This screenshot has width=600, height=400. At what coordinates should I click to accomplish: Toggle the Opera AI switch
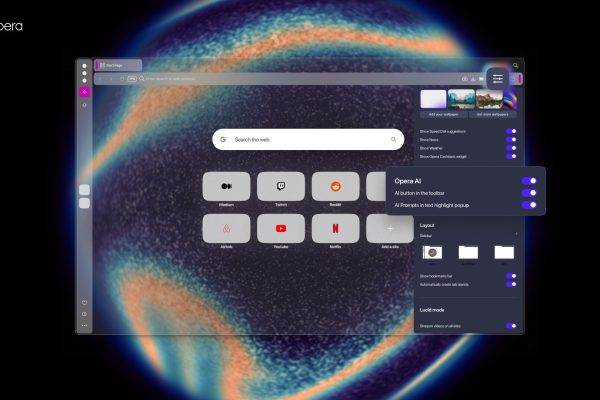(529, 181)
